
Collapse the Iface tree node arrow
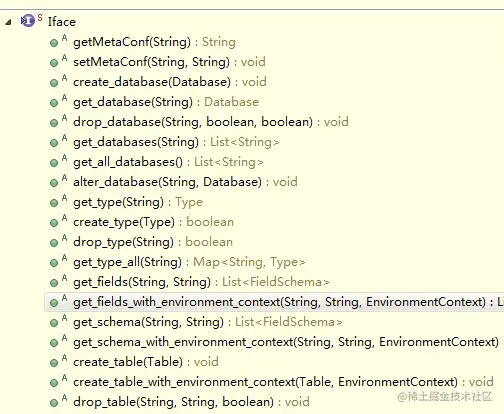9,22
